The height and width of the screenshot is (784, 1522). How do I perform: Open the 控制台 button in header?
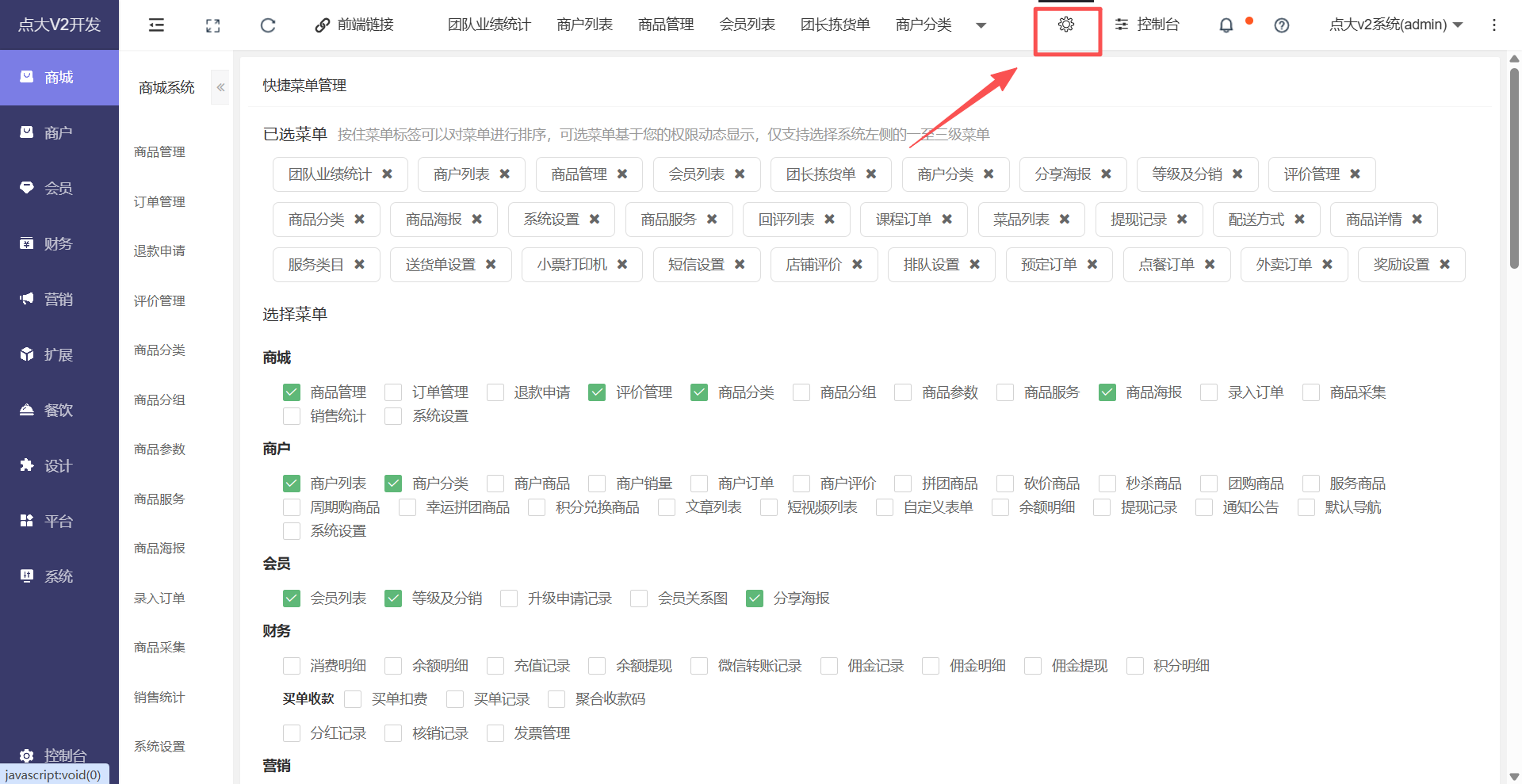(x=1147, y=25)
